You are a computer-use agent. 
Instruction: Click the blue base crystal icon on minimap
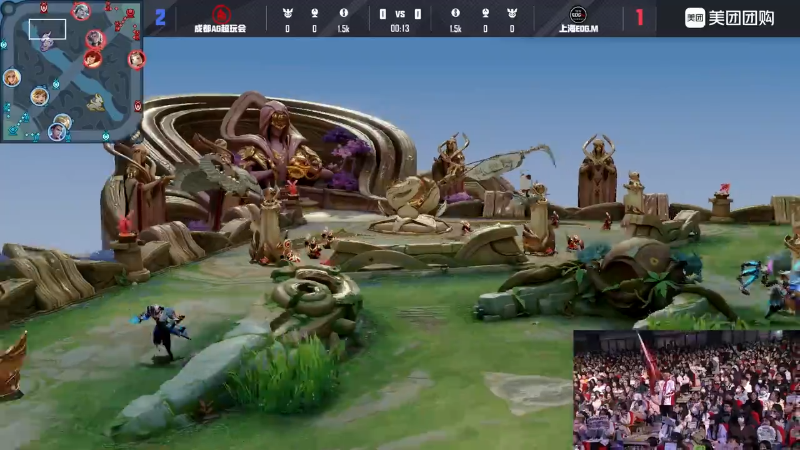pyautogui.click(x=13, y=131)
